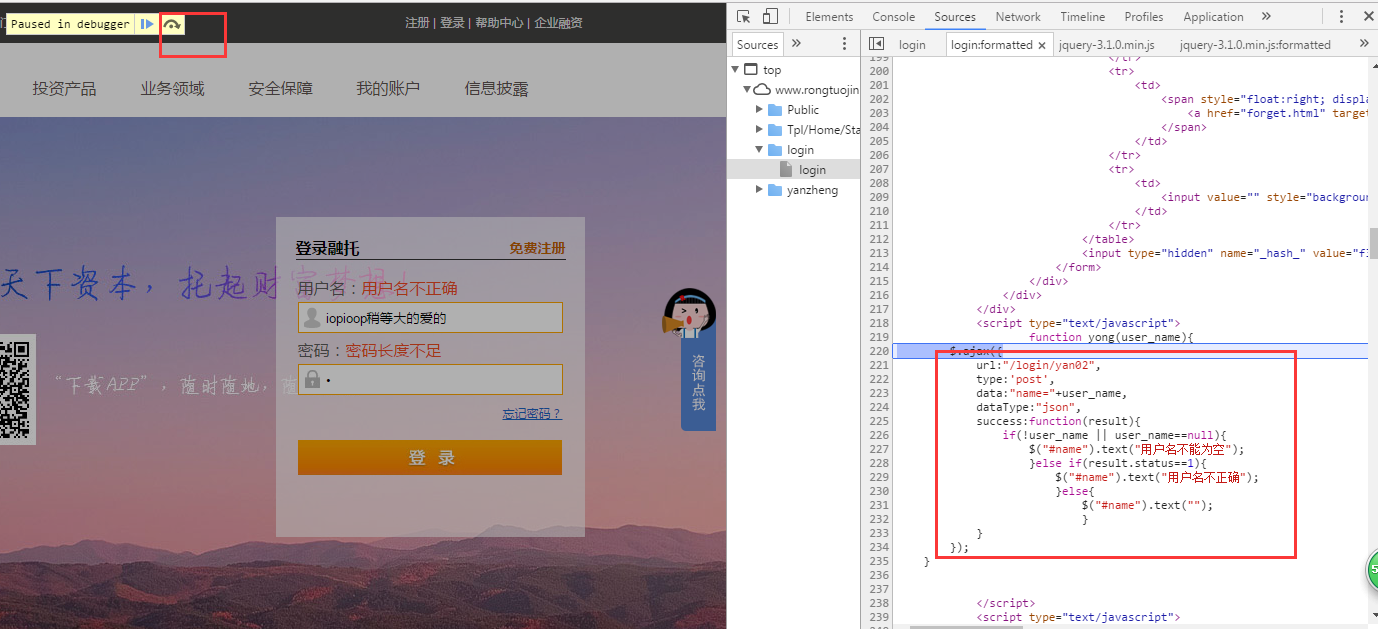The height and width of the screenshot is (629, 1378).
Task: Collapse the www.rongtuojin domain node
Action: click(x=747, y=89)
